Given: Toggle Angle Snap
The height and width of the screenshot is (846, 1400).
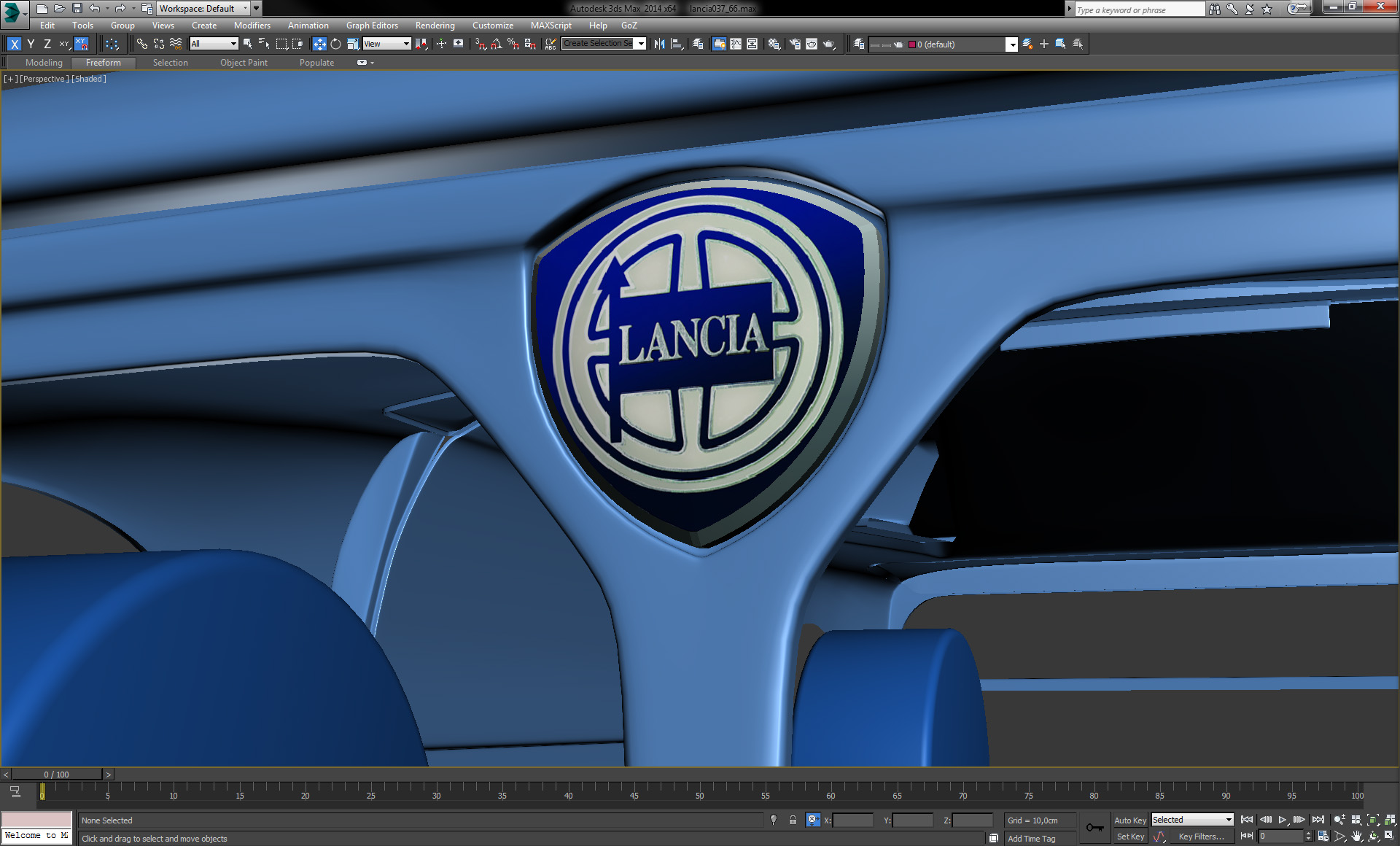Looking at the screenshot, I should pos(497,44).
